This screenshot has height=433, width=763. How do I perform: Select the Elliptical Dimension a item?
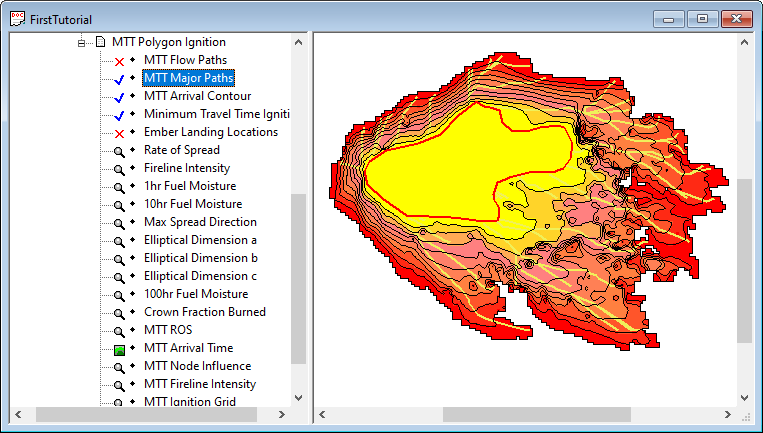[200, 240]
